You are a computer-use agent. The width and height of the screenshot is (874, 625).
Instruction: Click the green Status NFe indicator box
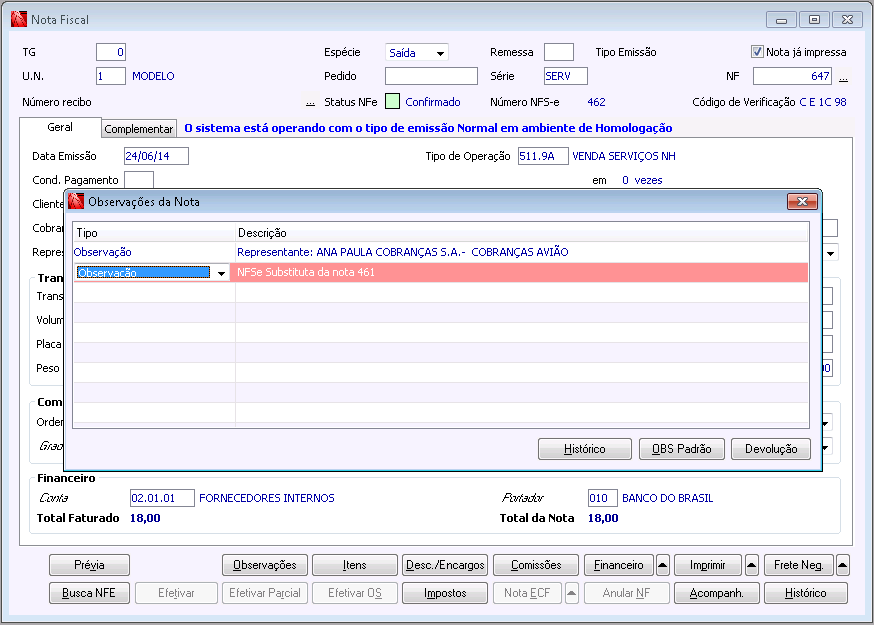tap(392, 101)
